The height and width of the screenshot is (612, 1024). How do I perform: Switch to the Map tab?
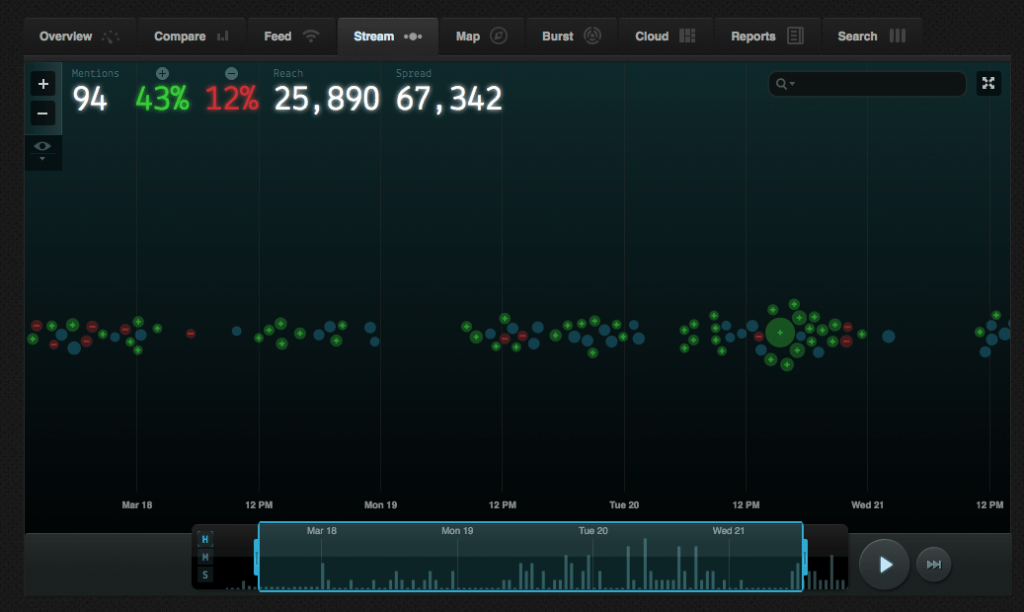481,36
